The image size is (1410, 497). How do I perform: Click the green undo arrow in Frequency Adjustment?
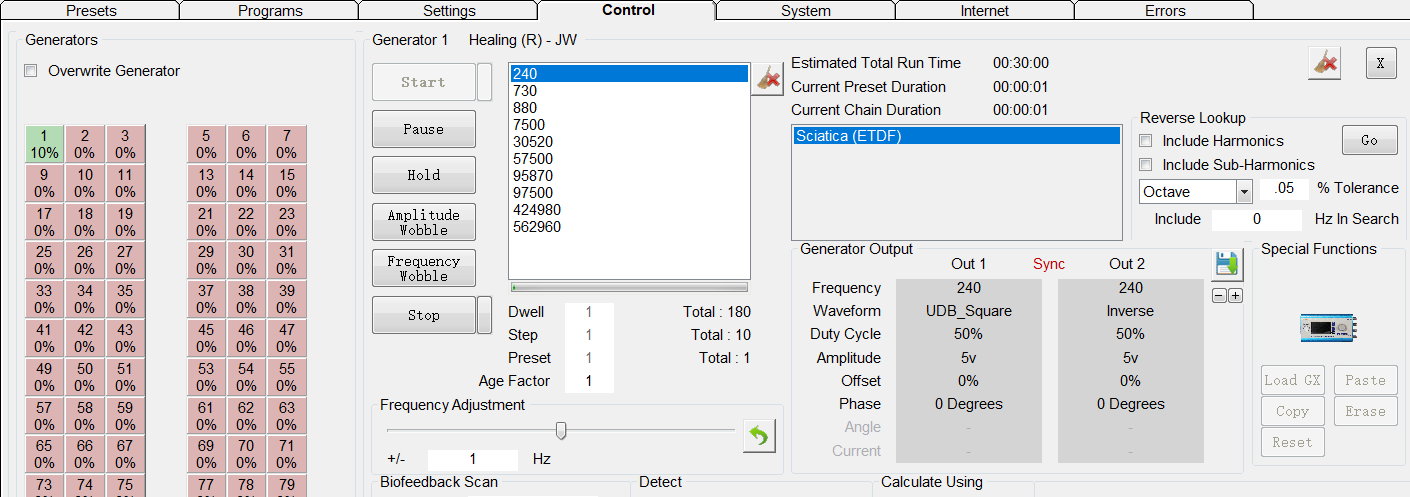[759, 436]
